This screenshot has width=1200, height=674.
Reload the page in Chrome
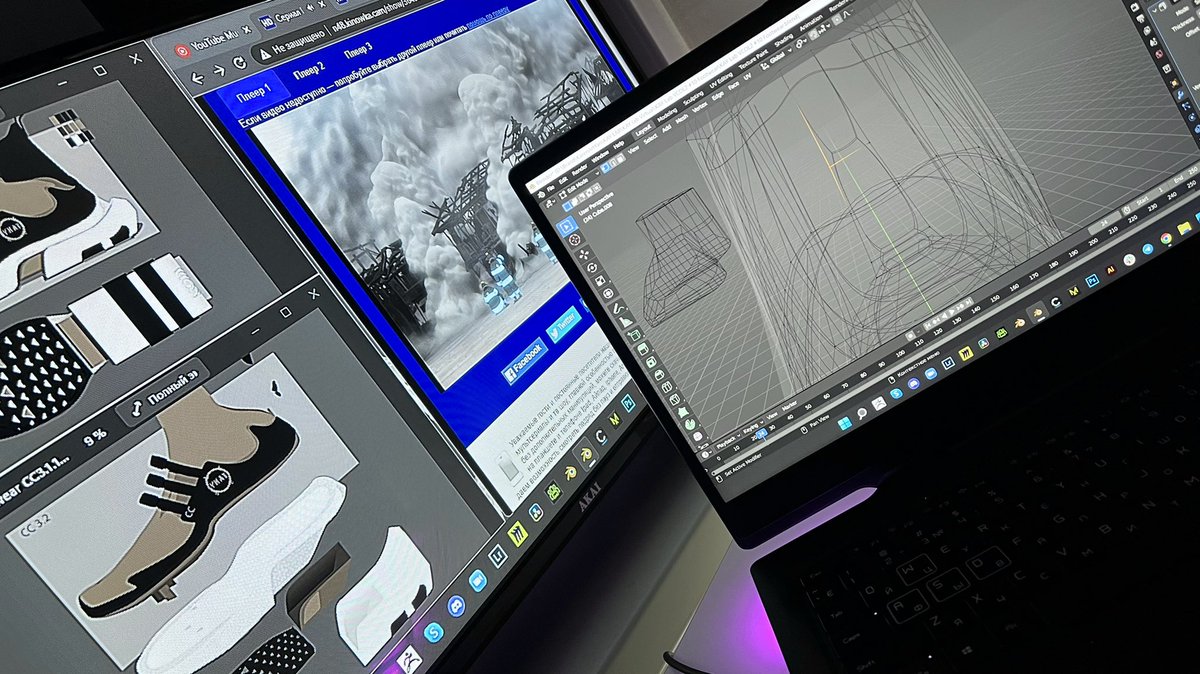[x=240, y=62]
